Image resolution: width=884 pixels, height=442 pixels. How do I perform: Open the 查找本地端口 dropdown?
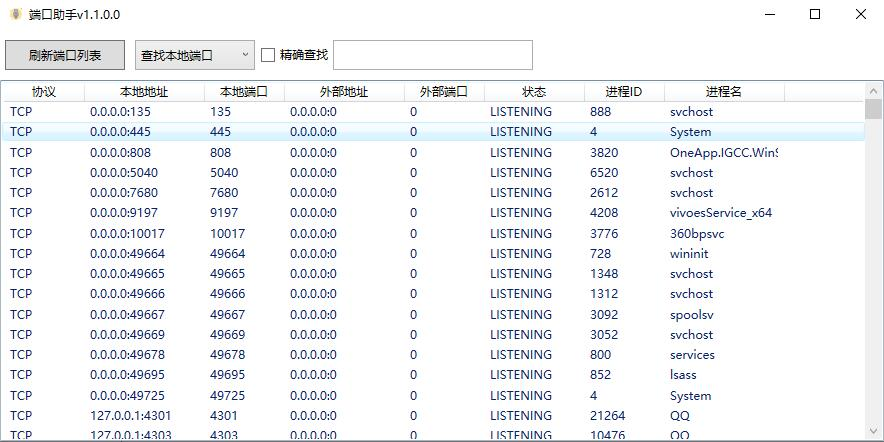pyautogui.click(x=195, y=55)
